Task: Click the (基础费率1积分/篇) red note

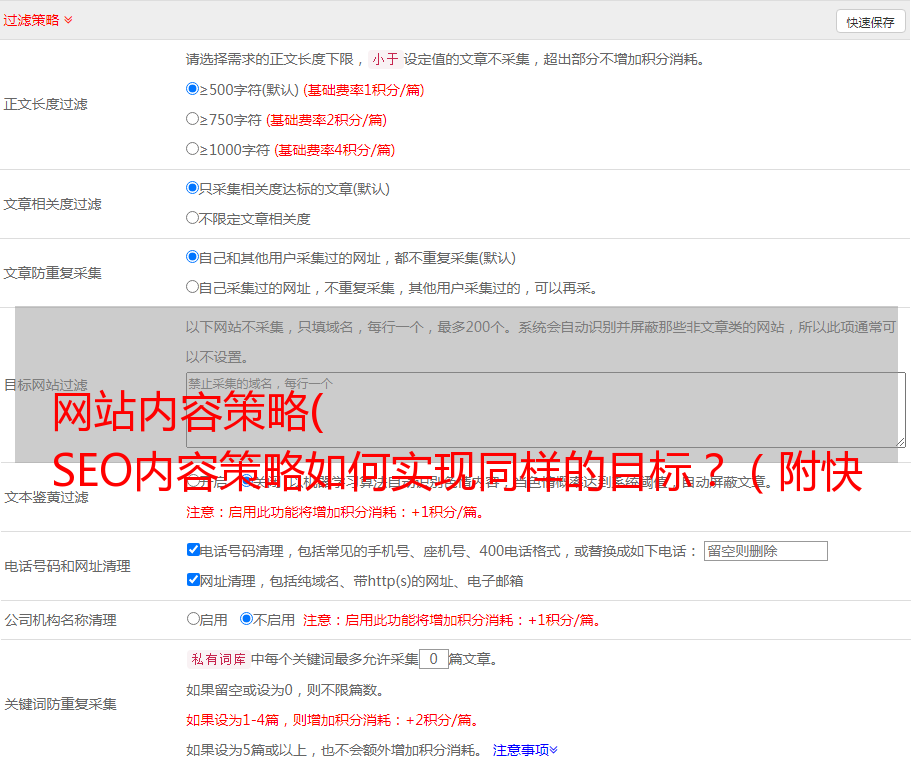Action: click(x=364, y=90)
